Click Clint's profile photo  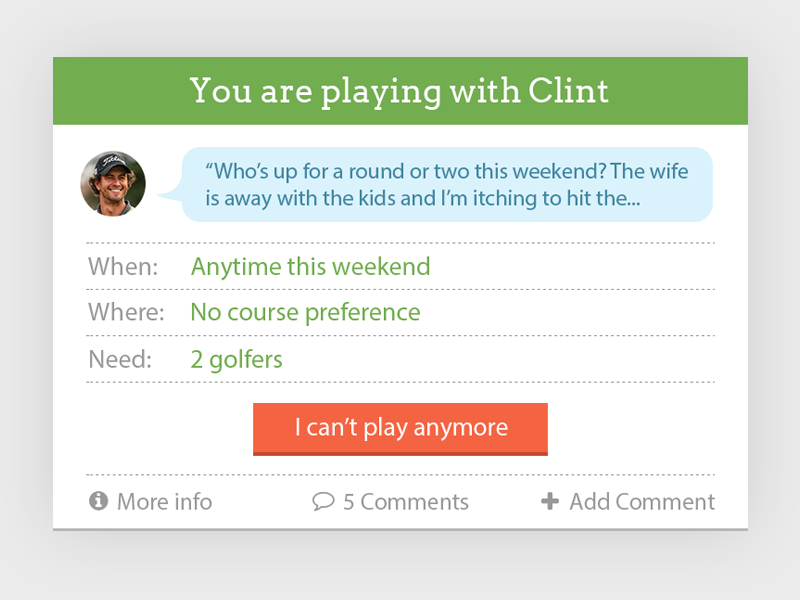click(x=112, y=183)
